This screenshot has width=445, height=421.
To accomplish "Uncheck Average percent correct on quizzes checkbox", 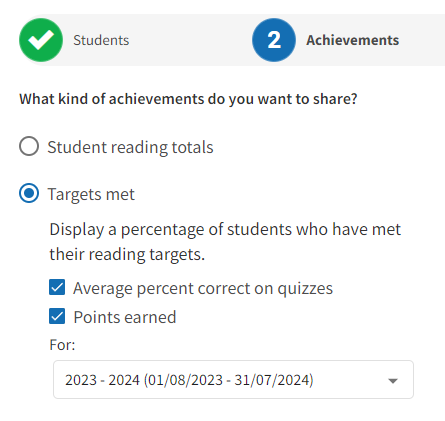I will [57, 287].
